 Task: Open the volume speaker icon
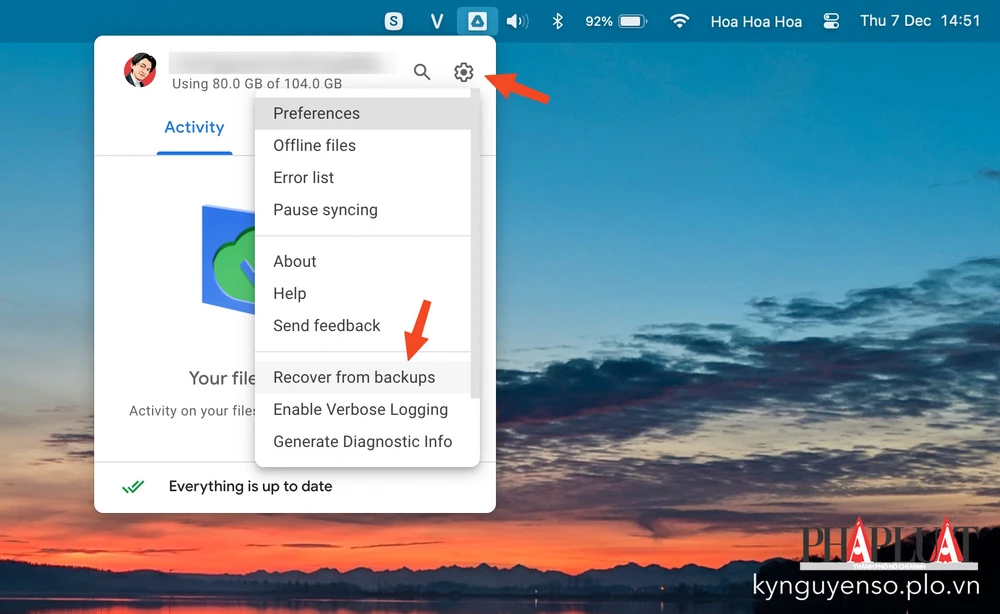[x=516, y=20]
